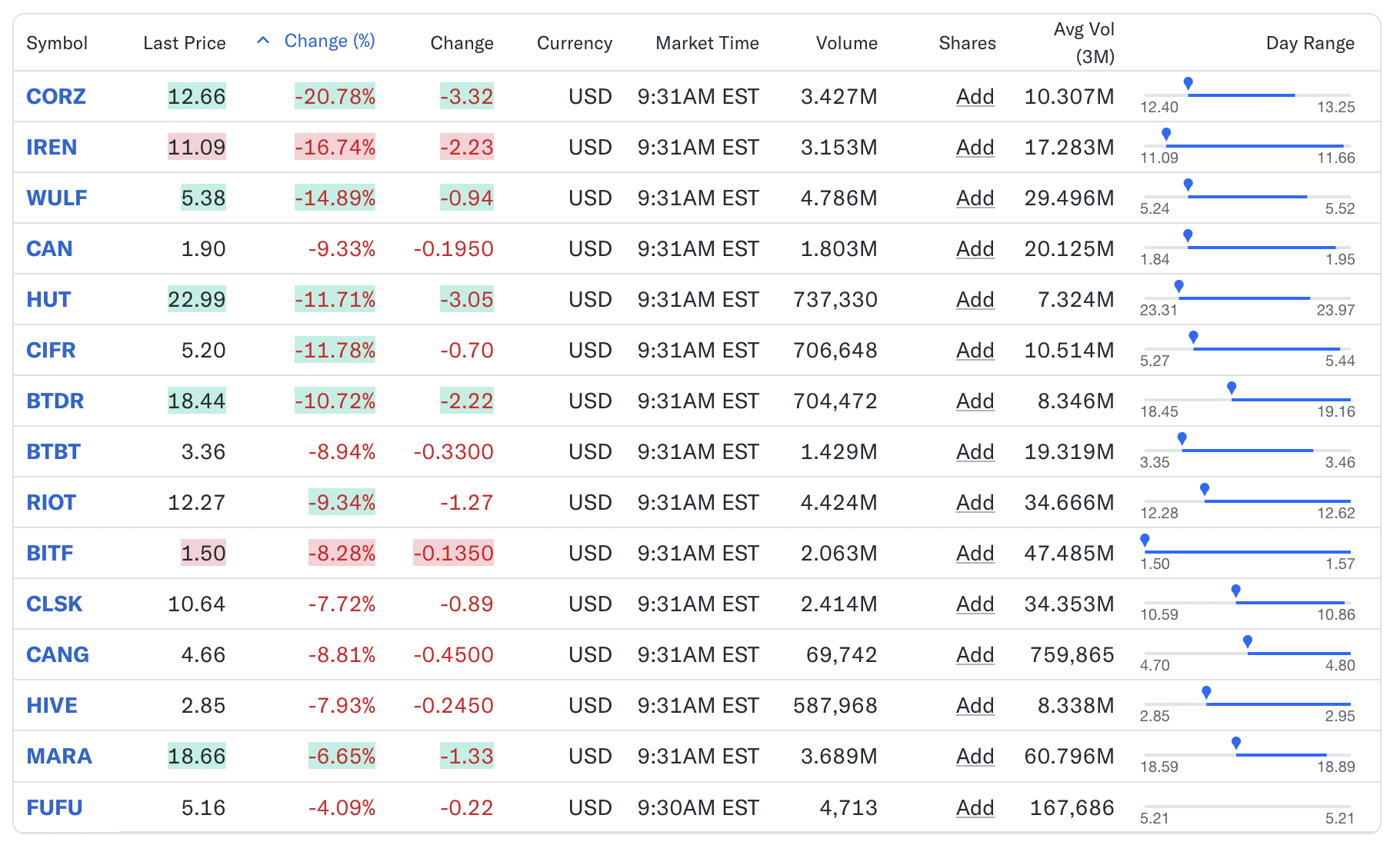Add shares for the CIFR row

[975, 350]
